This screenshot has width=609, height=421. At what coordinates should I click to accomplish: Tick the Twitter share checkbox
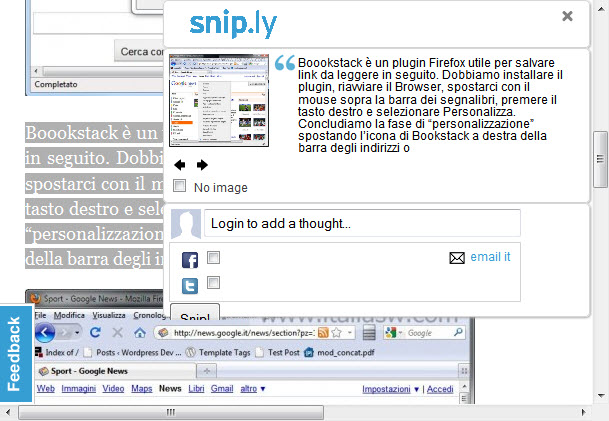[x=213, y=282]
